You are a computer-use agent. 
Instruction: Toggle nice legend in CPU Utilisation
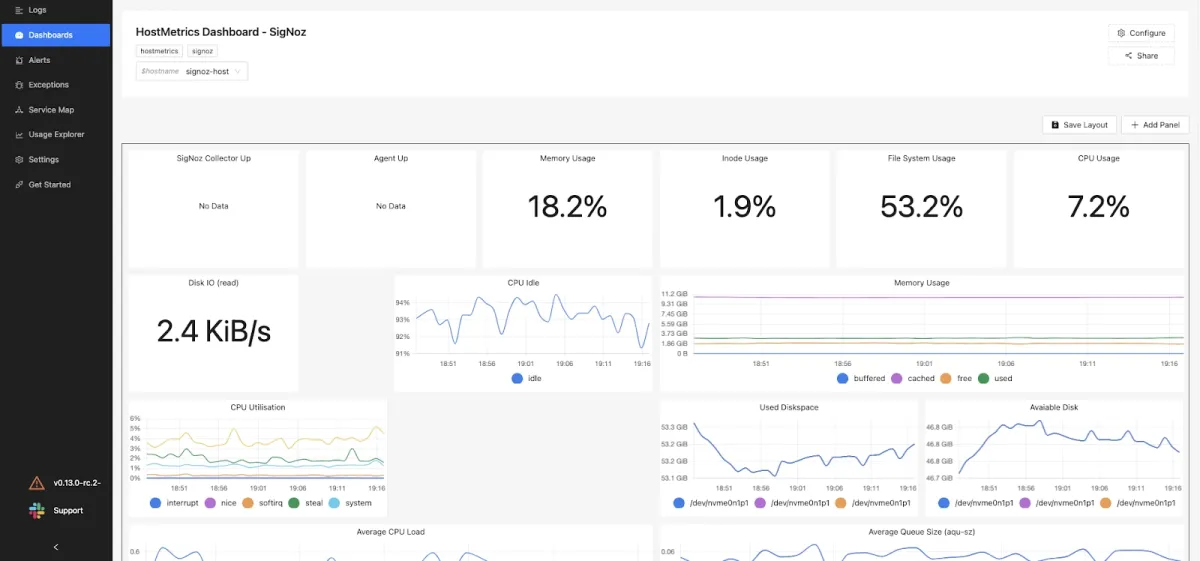coord(223,503)
